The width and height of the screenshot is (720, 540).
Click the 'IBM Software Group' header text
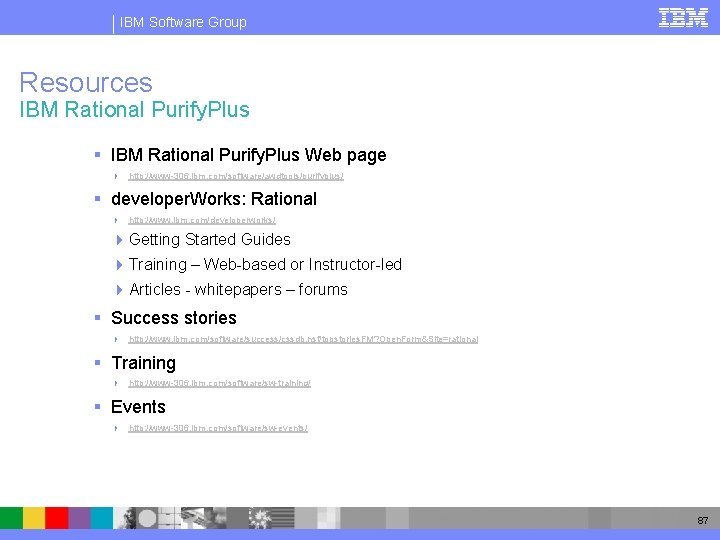click(x=183, y=22)
